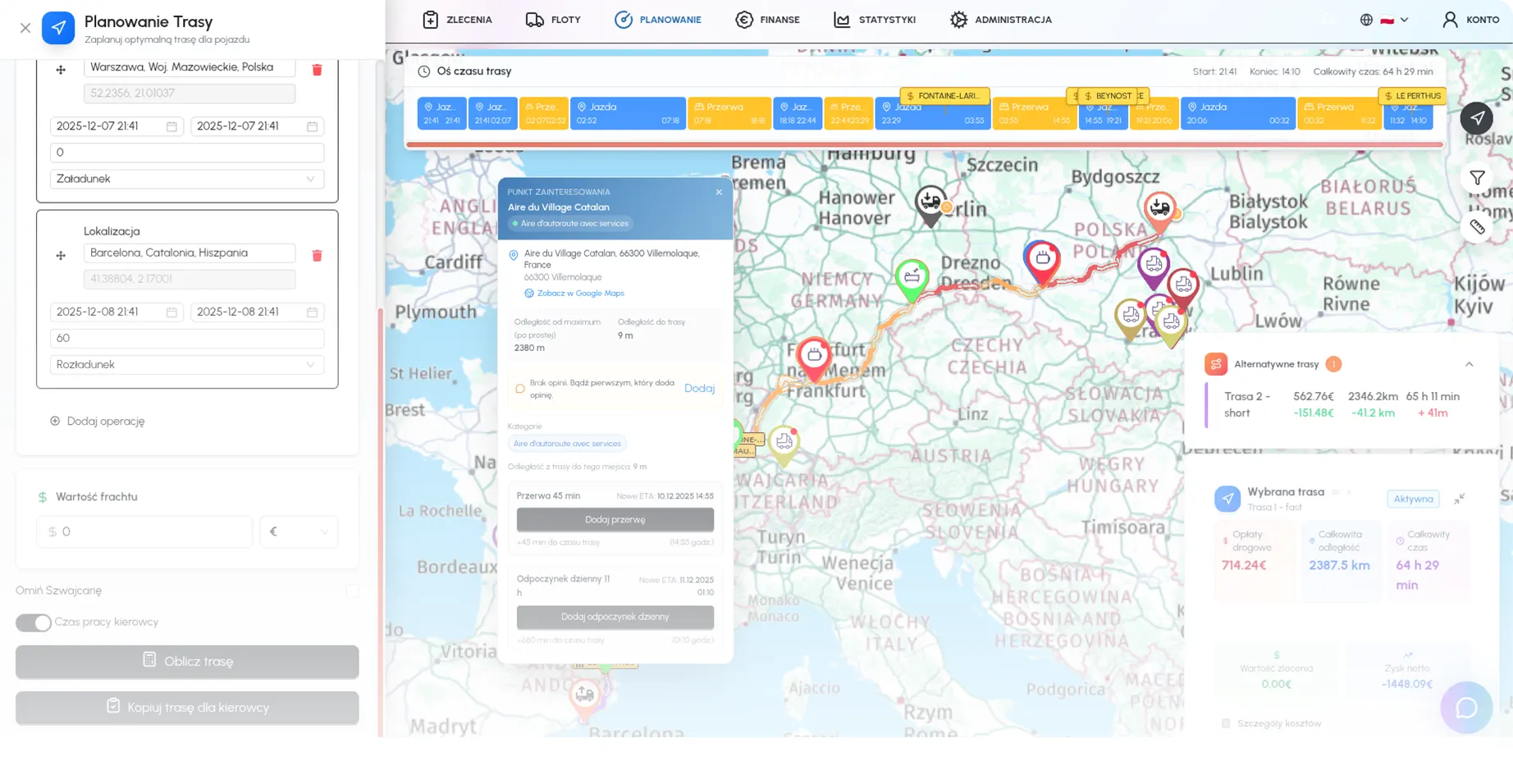Check the Szczegóły kosztów checkbox

point(1226,723)
